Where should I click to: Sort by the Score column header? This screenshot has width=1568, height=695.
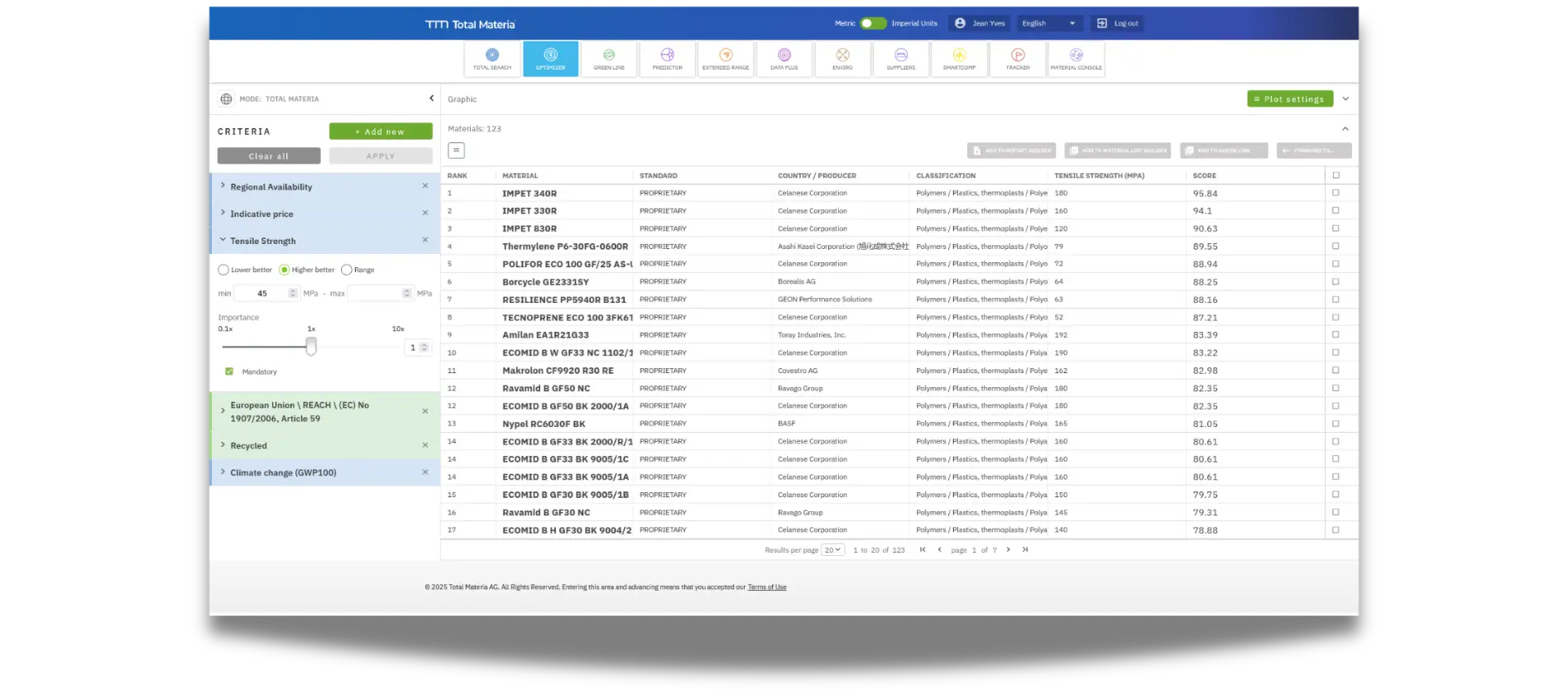(x=1204, y=175)
